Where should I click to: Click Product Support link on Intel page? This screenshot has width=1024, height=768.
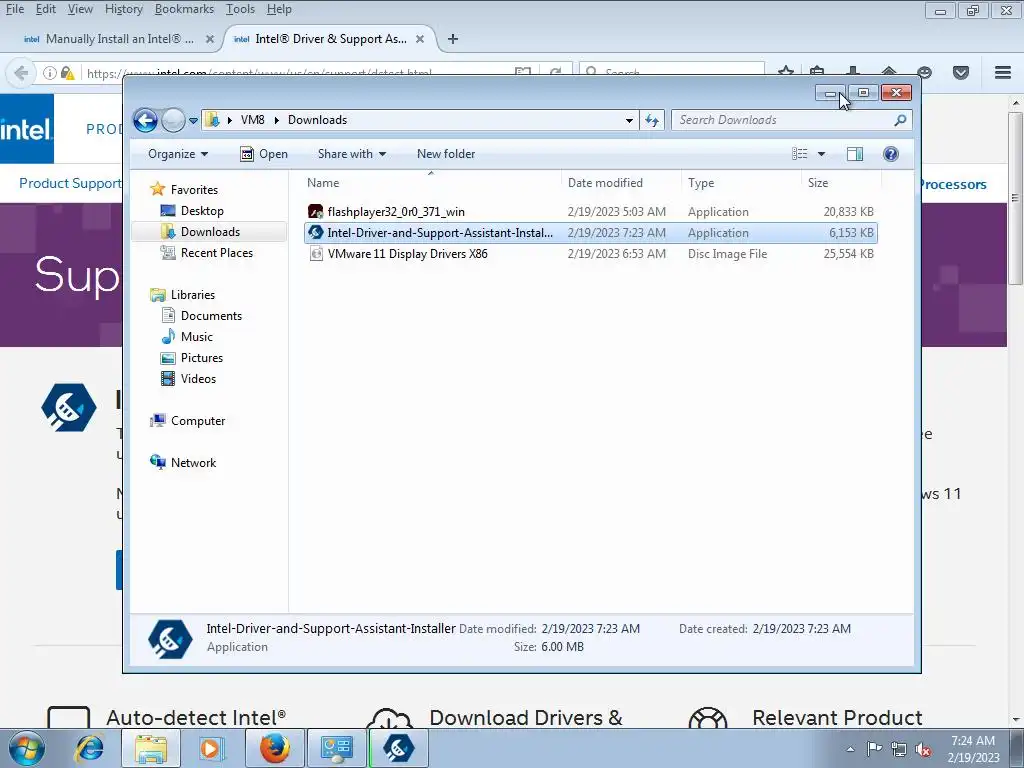[x=70, y=184]
